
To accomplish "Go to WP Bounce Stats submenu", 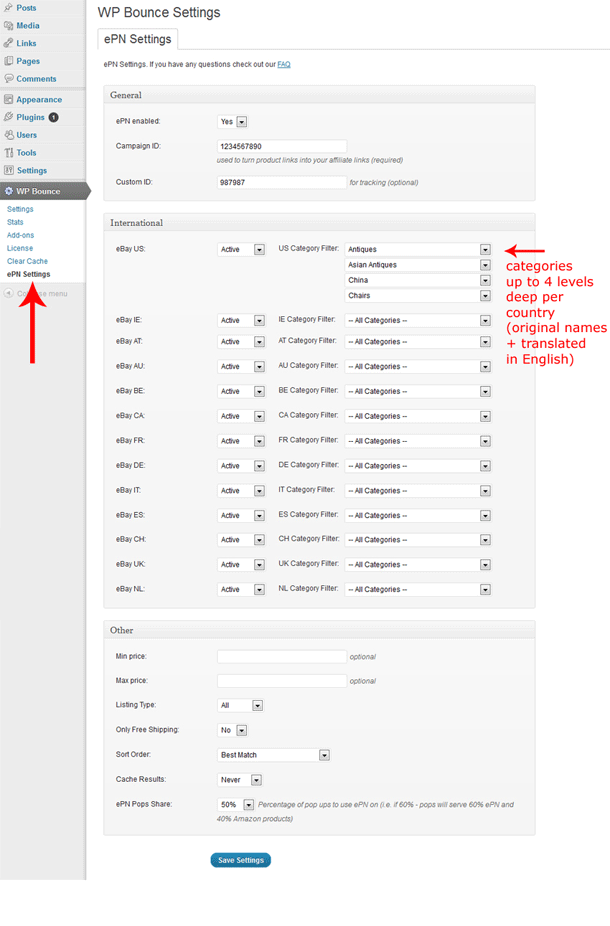I will tap(15, 222).
